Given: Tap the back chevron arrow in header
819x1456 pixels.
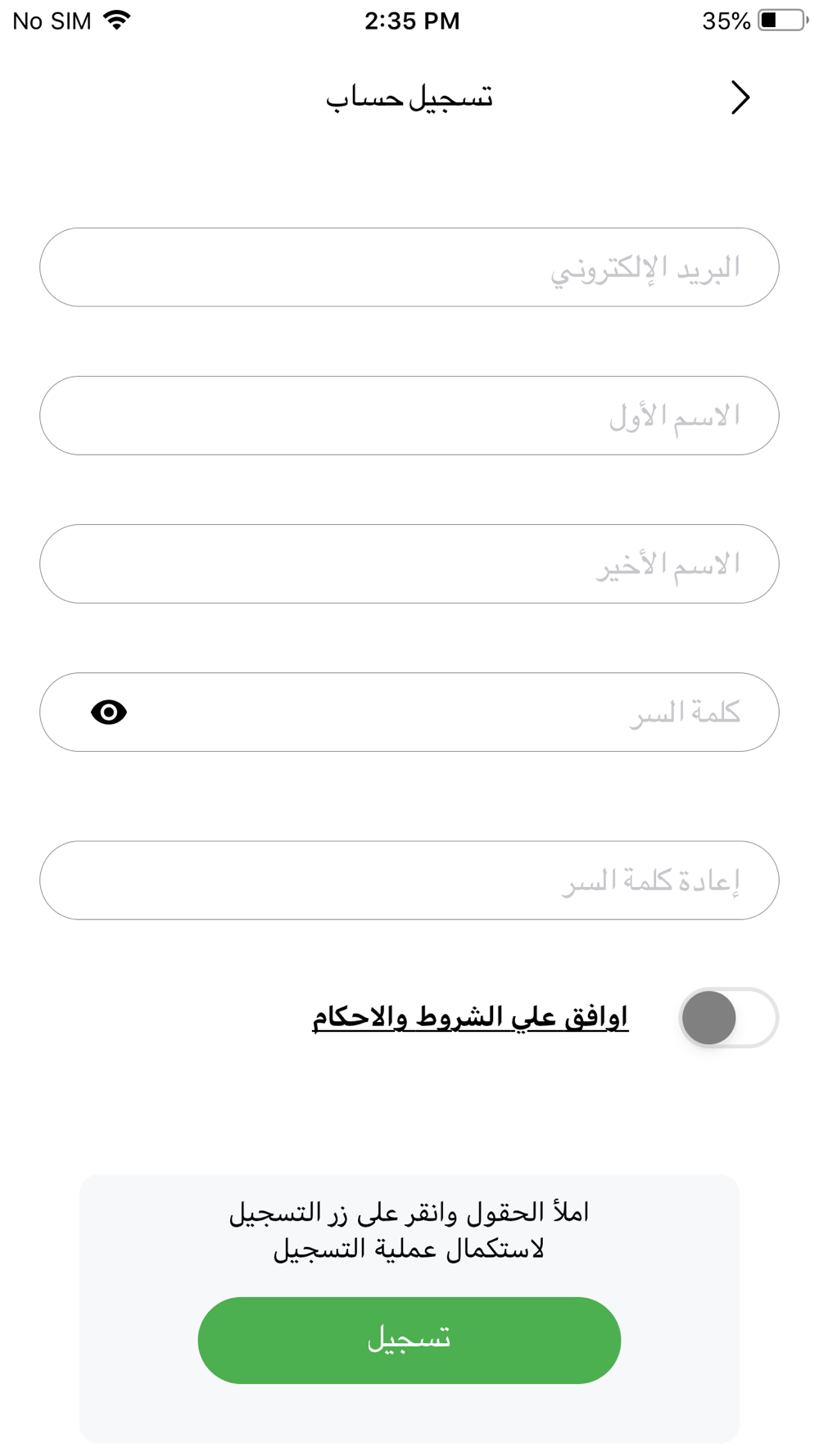Looking at the screenshot, I should pos(740,97).
